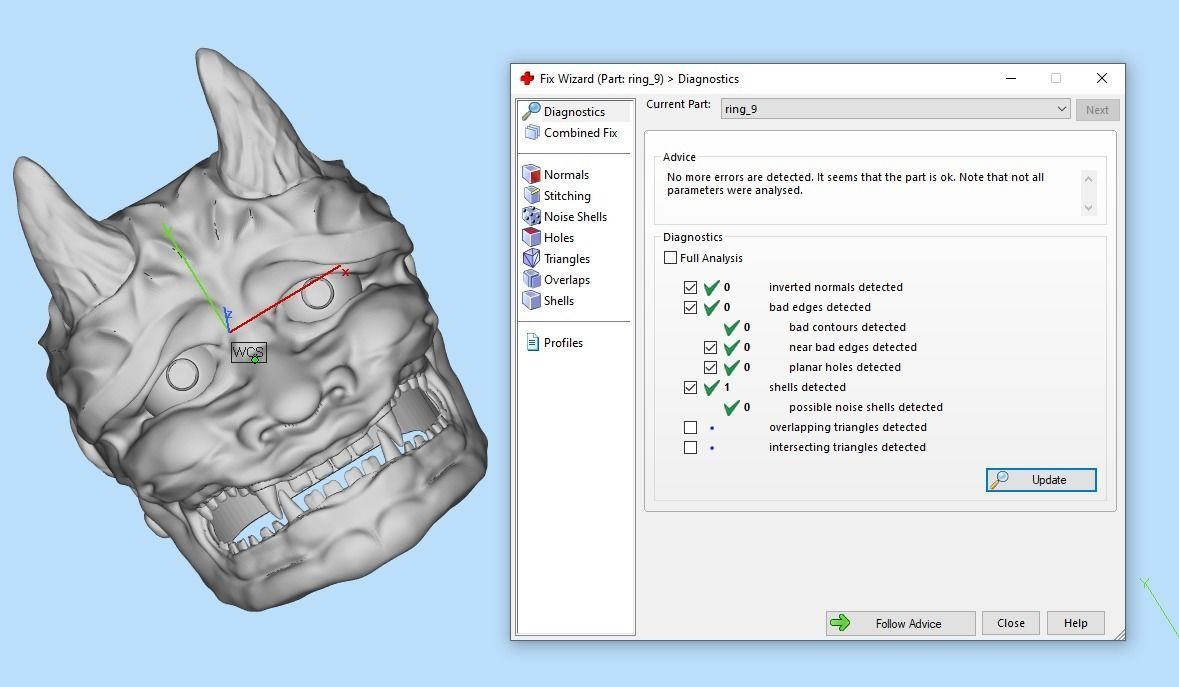Open the Shells repair page
Screen dimensions: 1179x687
559,301
